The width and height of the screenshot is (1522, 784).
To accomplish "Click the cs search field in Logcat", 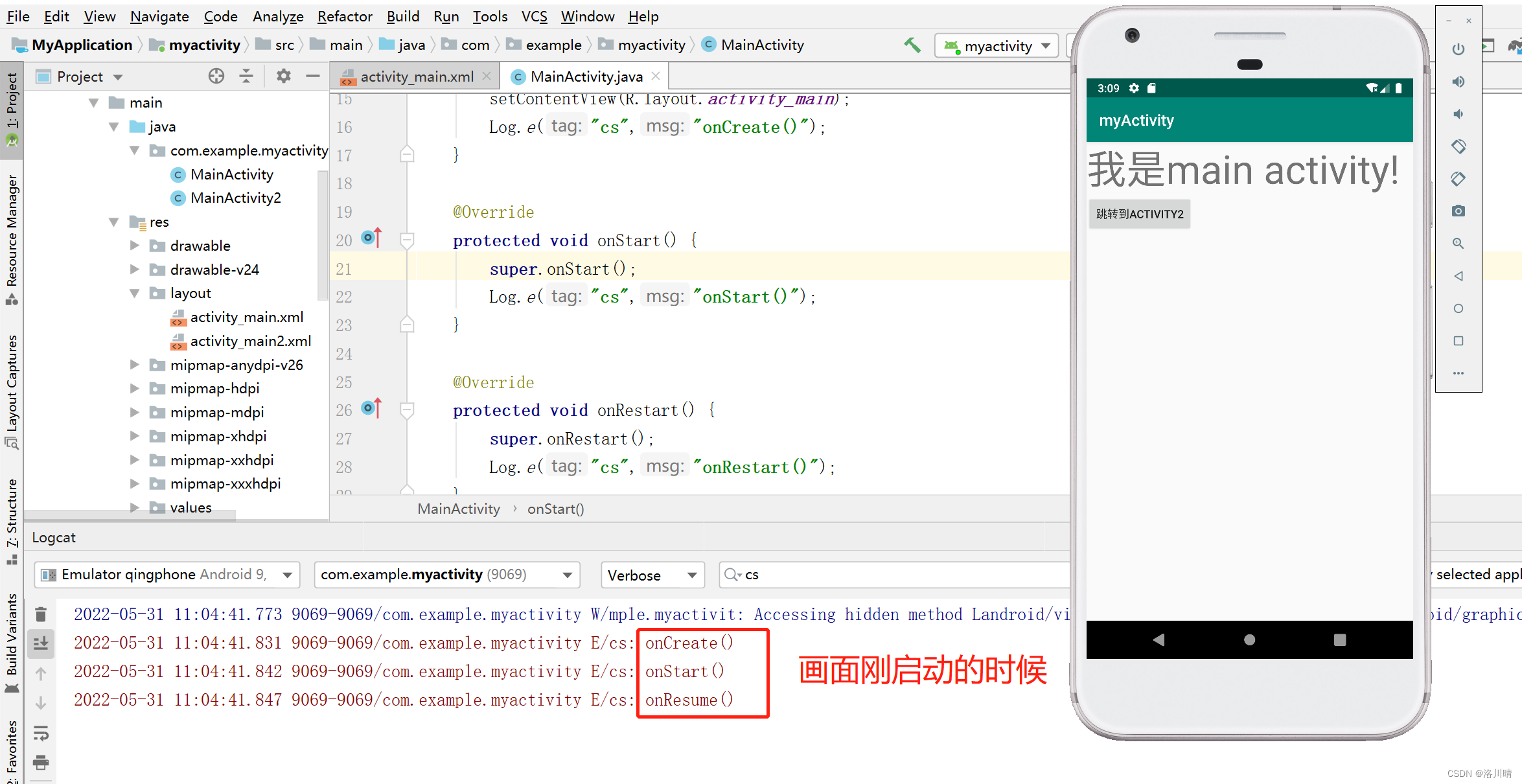I will pyautogui.click(x=810, y=575).
